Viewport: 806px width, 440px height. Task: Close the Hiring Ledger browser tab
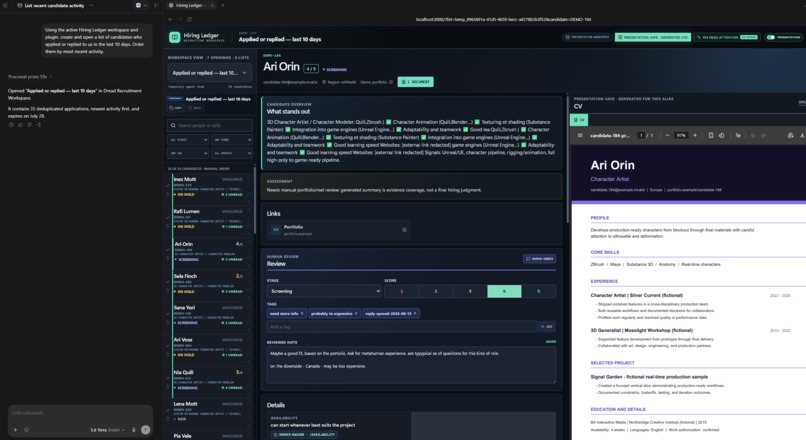click(x=212, y=5)
